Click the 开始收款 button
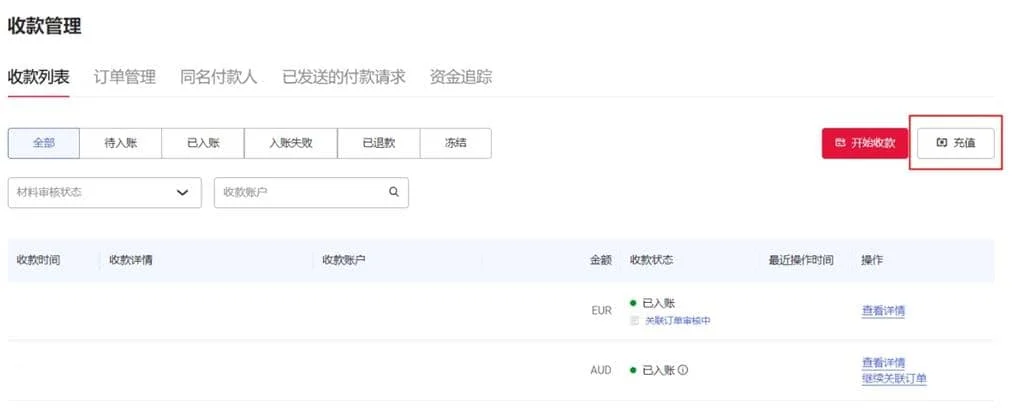 point(865,143)
